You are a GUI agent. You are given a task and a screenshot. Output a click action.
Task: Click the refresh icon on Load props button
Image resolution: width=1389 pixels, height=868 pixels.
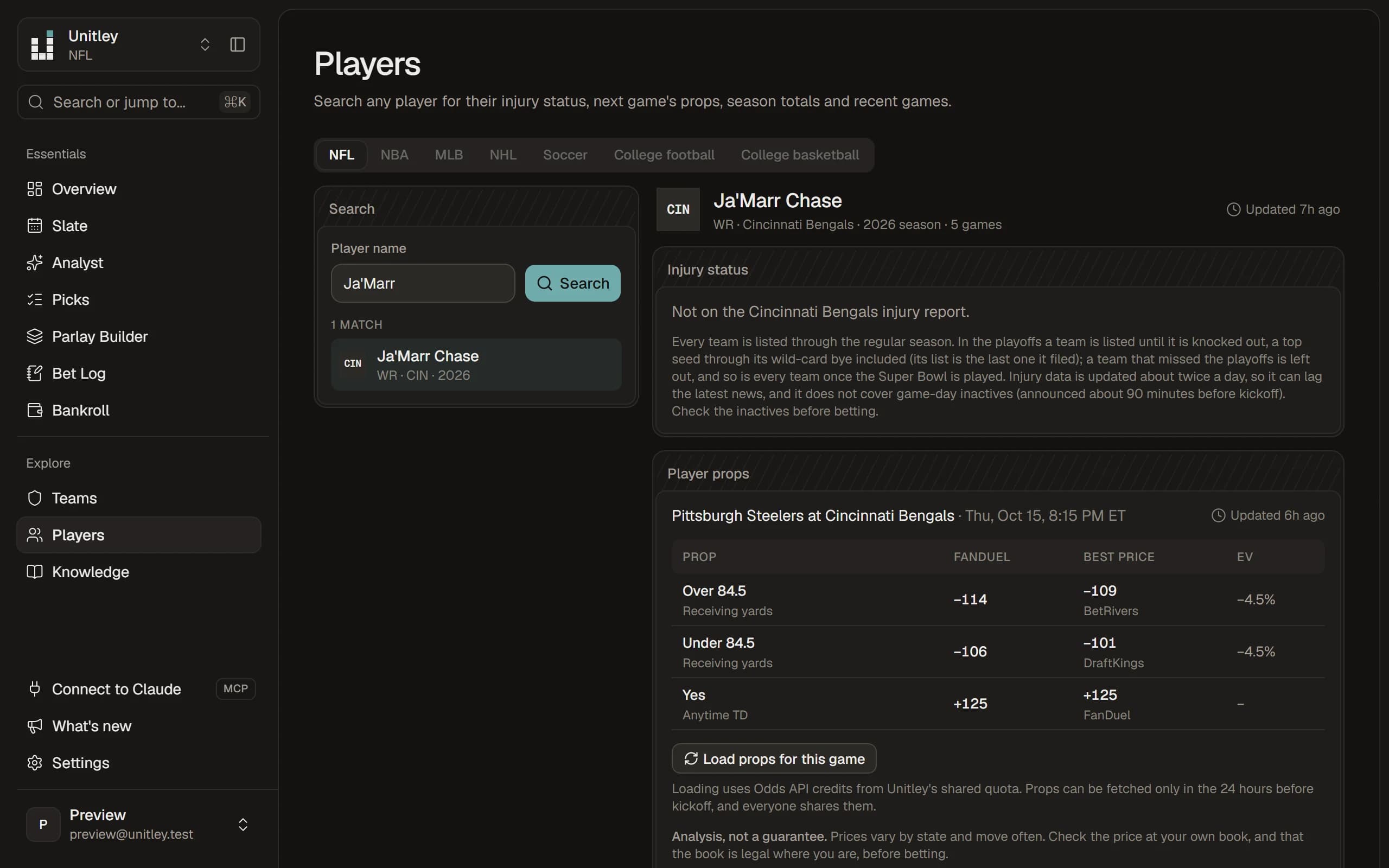pyautogui.click(x=691, y=759)
